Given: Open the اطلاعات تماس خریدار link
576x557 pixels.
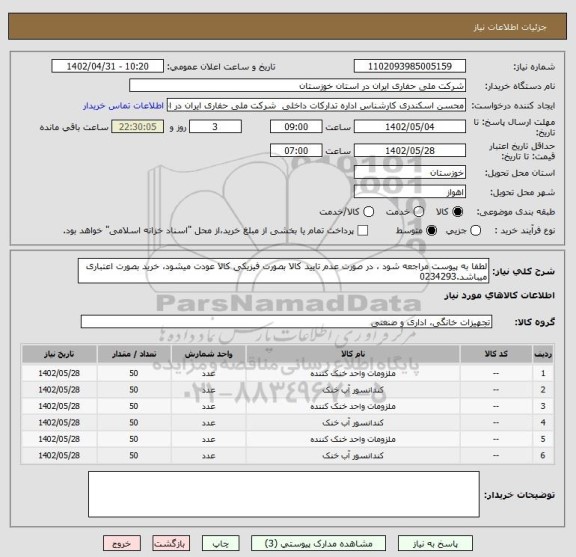Looking at the screenshot, I should click(x=123, y=106).
